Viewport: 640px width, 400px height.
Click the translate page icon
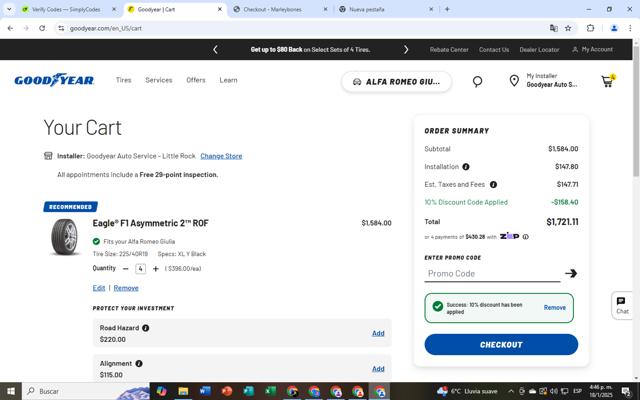point(553,28)
